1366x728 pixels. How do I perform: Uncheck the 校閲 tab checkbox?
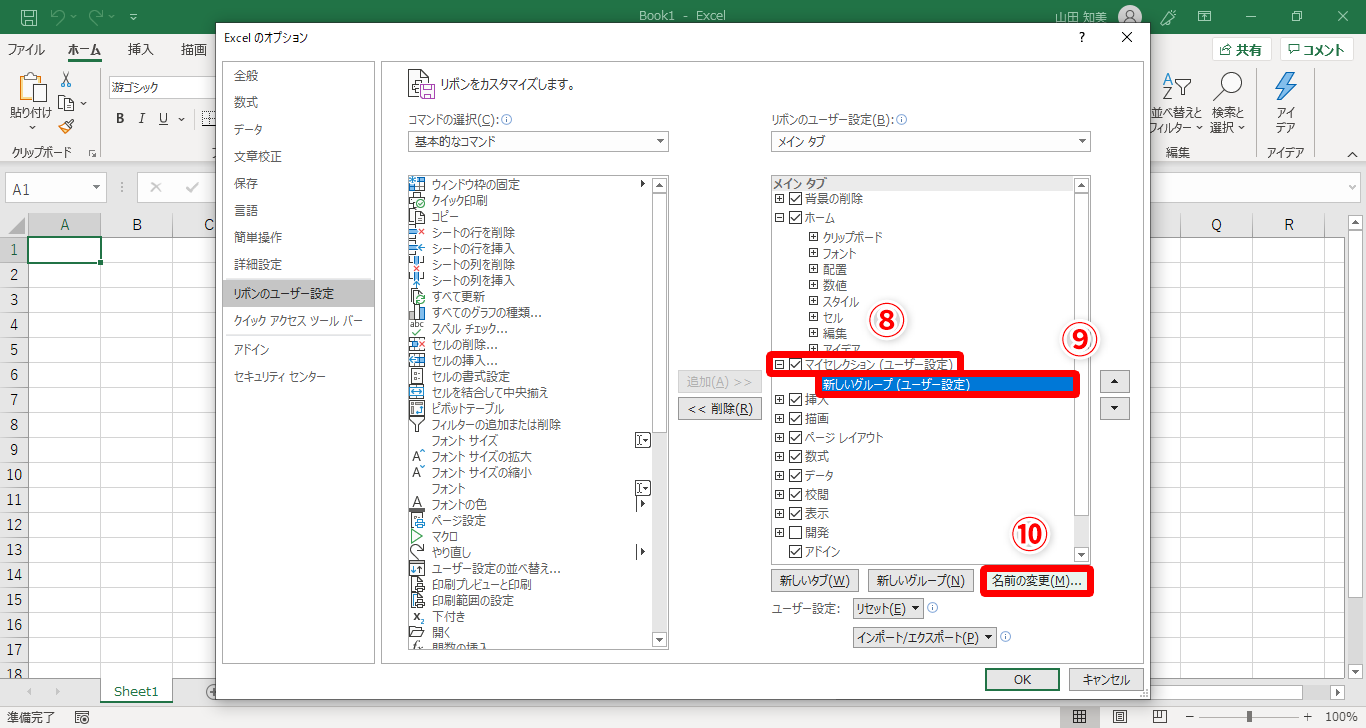796,495
